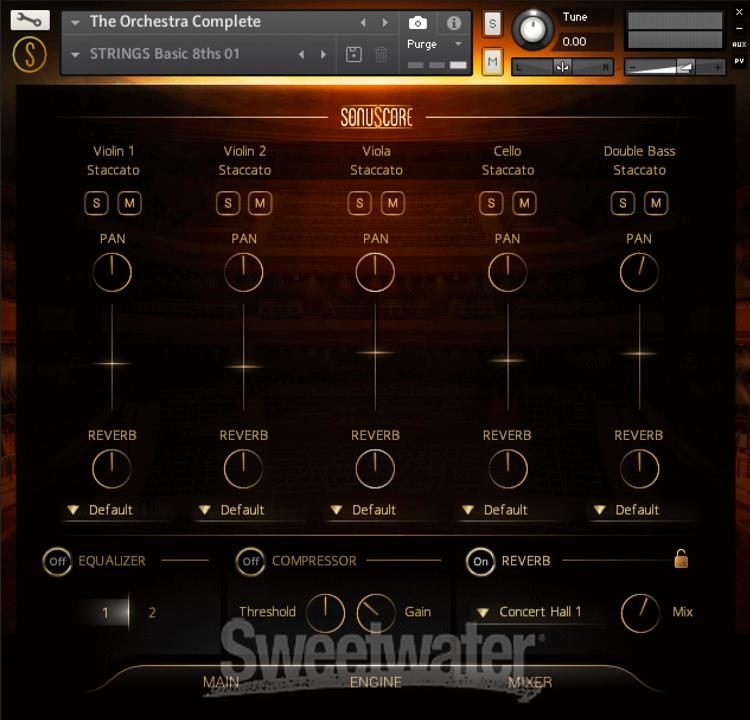This screenshot has width=750, height=720.
Task: Select the previous snapshot next to STRINGS Basic 8ths 01
Action: coord(301,55)
